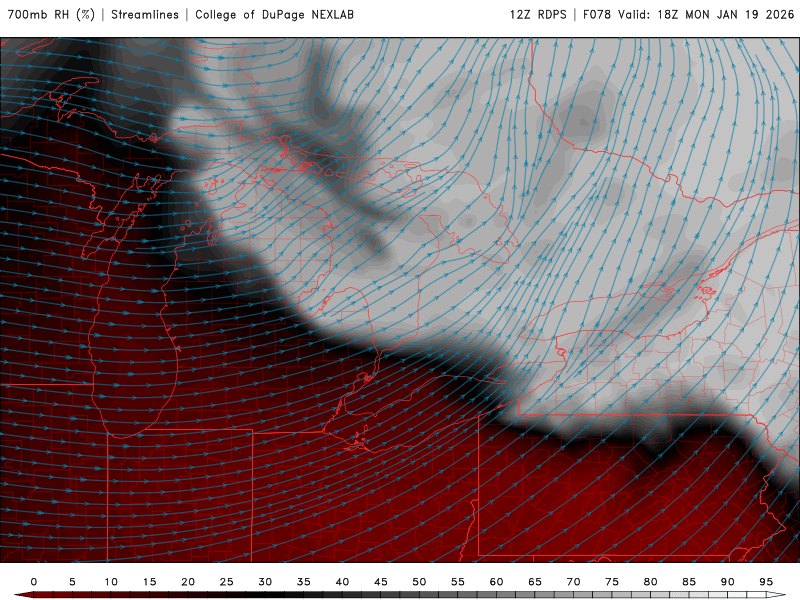Click the "Streamlines" label in the header

pos(145,14)
